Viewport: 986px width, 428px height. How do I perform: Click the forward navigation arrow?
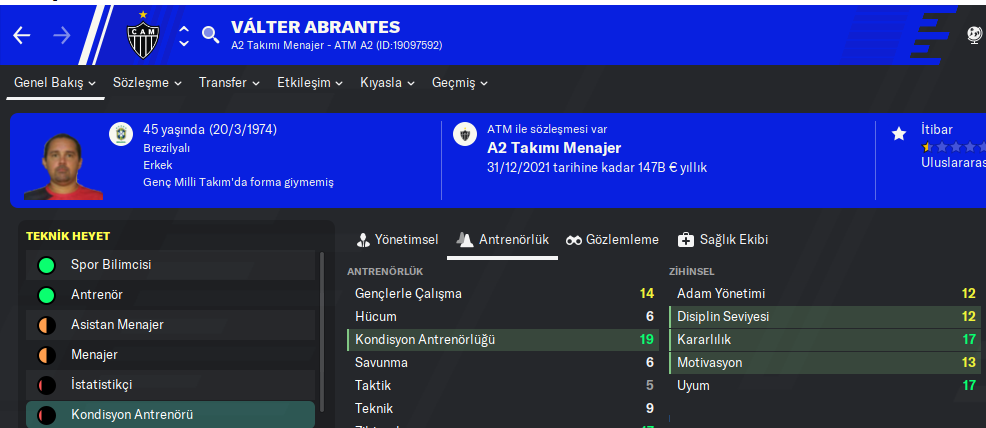[x=61, y=35]
